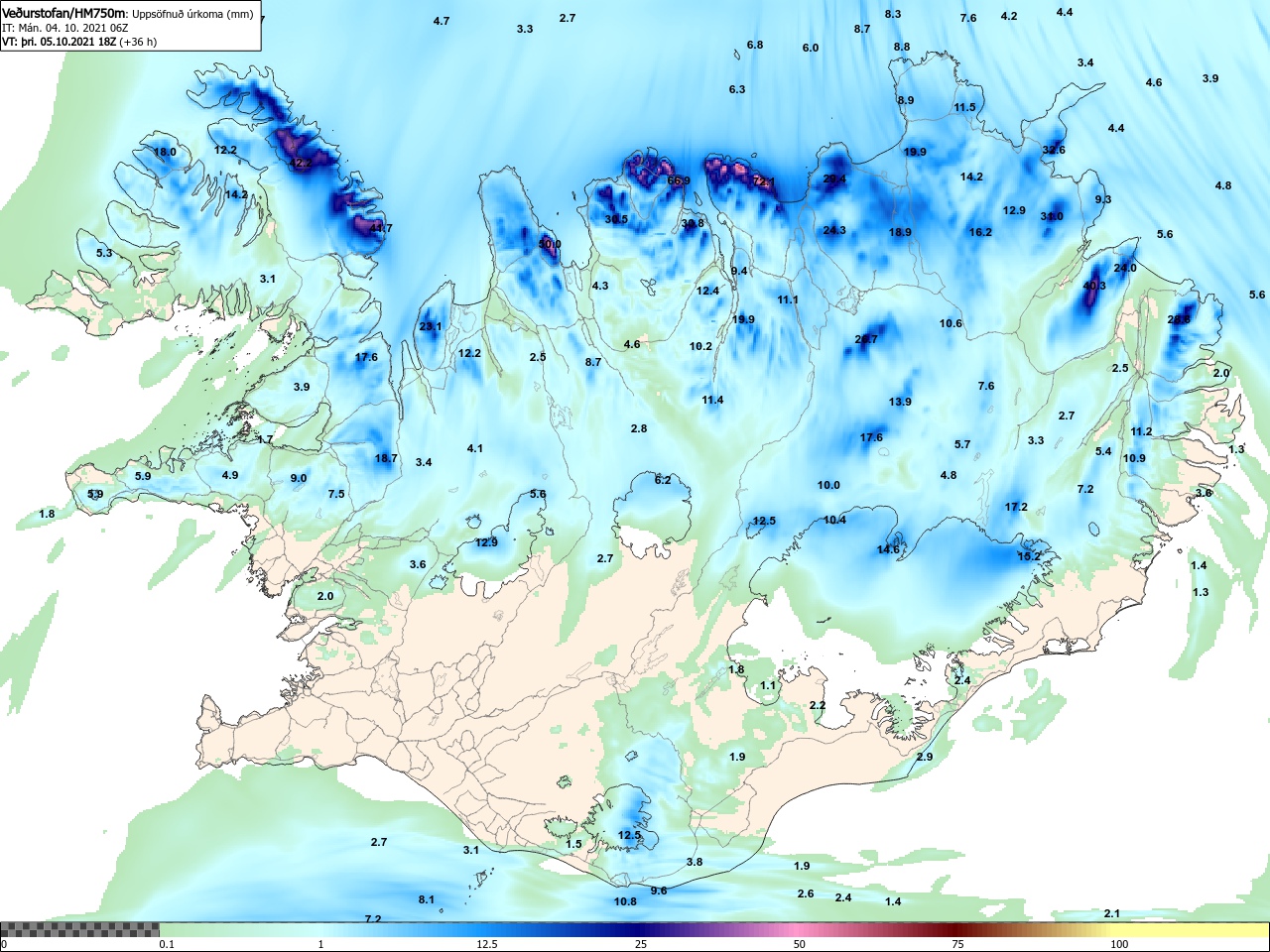Select the map value 11.4
The height and width of the screenshot is (952, 1270).
[x=712, y=400]
